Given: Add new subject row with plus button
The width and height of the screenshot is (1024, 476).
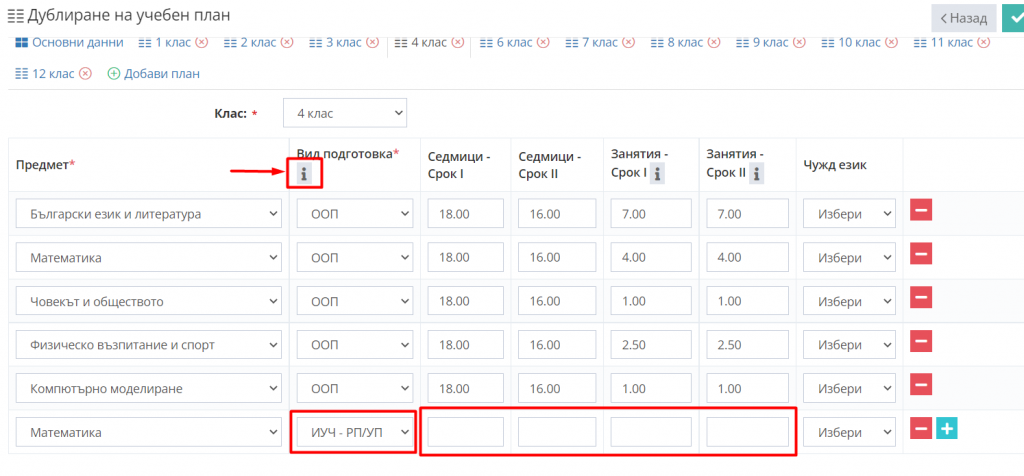Looking at the screenshot, I should pyautogui.click(x=947, y=428).
